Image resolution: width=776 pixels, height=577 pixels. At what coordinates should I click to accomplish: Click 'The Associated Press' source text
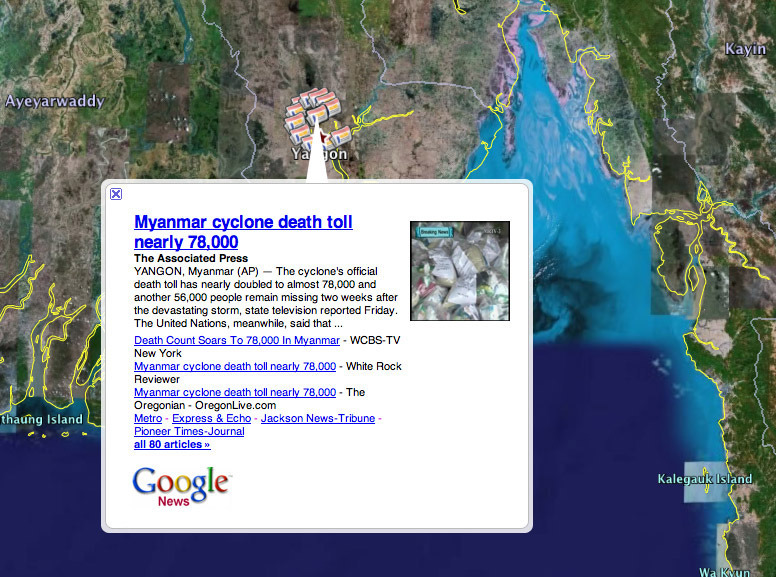coord(191,258)
